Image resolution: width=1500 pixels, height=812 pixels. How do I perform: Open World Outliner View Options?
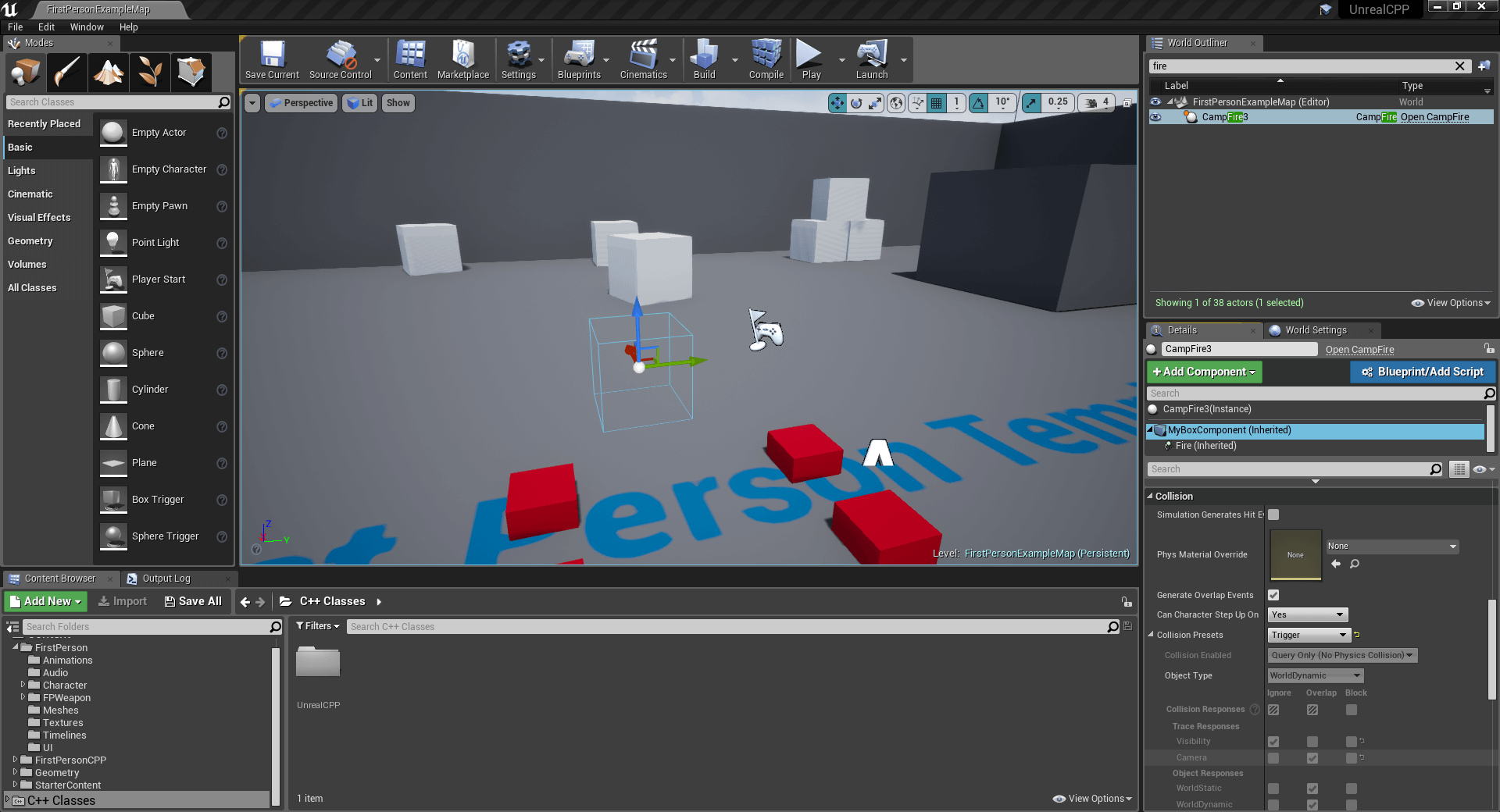tap(1451, 303)
